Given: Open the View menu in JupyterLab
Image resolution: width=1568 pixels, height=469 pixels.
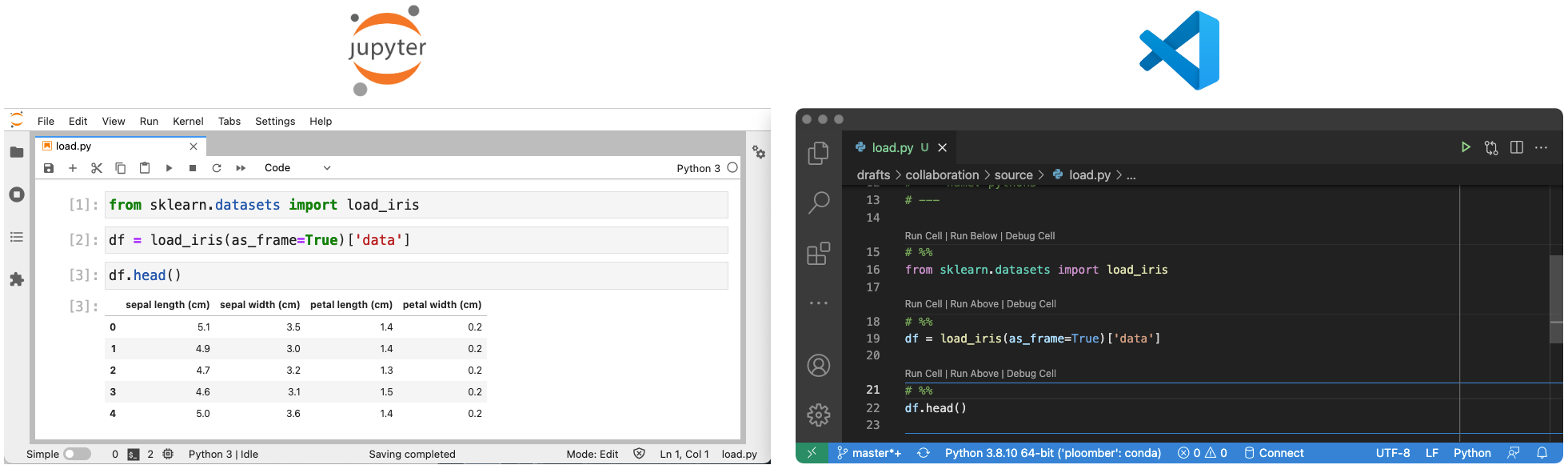Looking at the screenshot, I should (114, 121).
